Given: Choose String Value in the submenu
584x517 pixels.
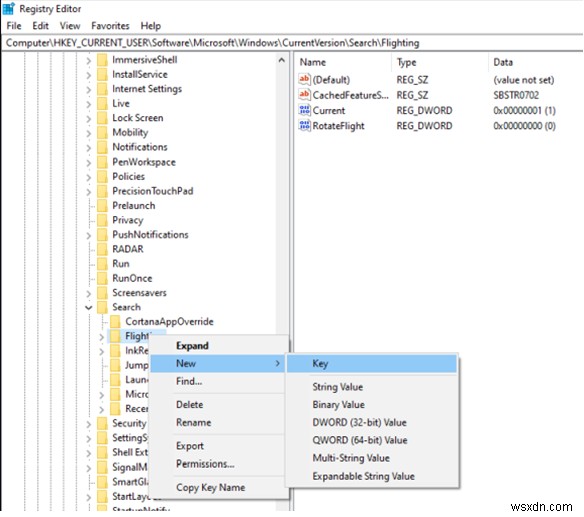Looking at the screenshot, I should coord(372,387).
